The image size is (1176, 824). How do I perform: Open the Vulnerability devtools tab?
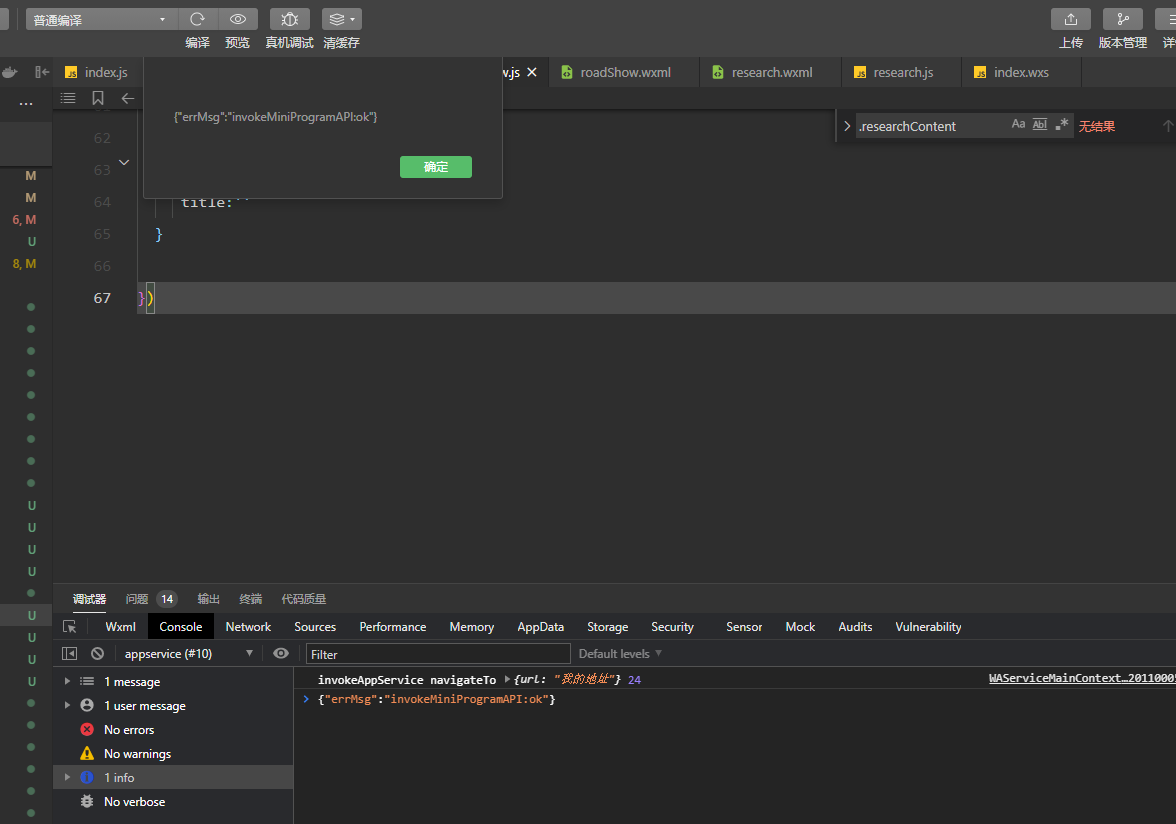(928, 627)
